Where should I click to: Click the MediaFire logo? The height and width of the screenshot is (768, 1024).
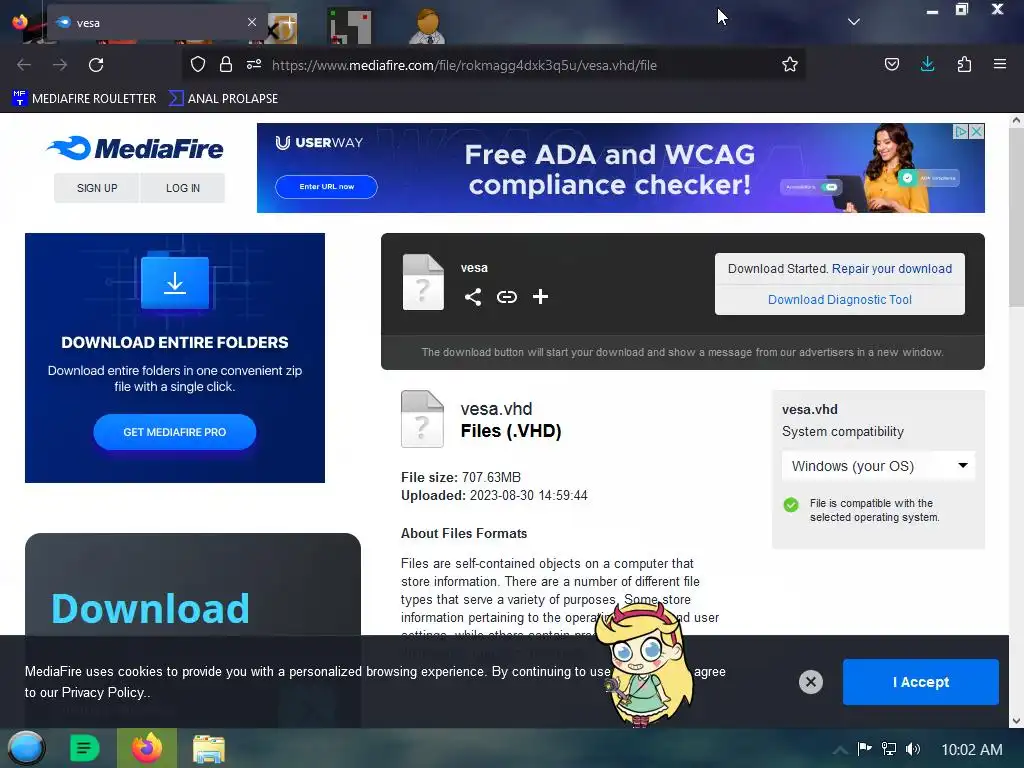[135, 149]
